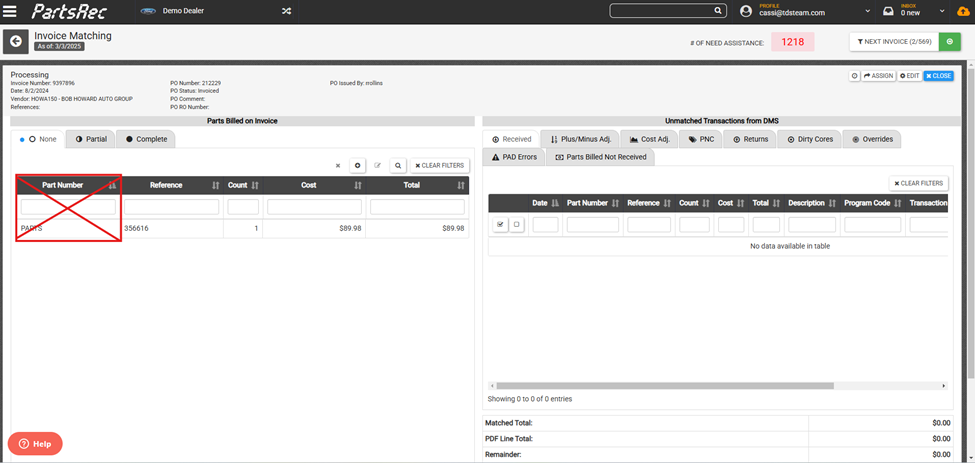Click the Assign button
Screen dimensions: 975x463
(x=879, y=76)
